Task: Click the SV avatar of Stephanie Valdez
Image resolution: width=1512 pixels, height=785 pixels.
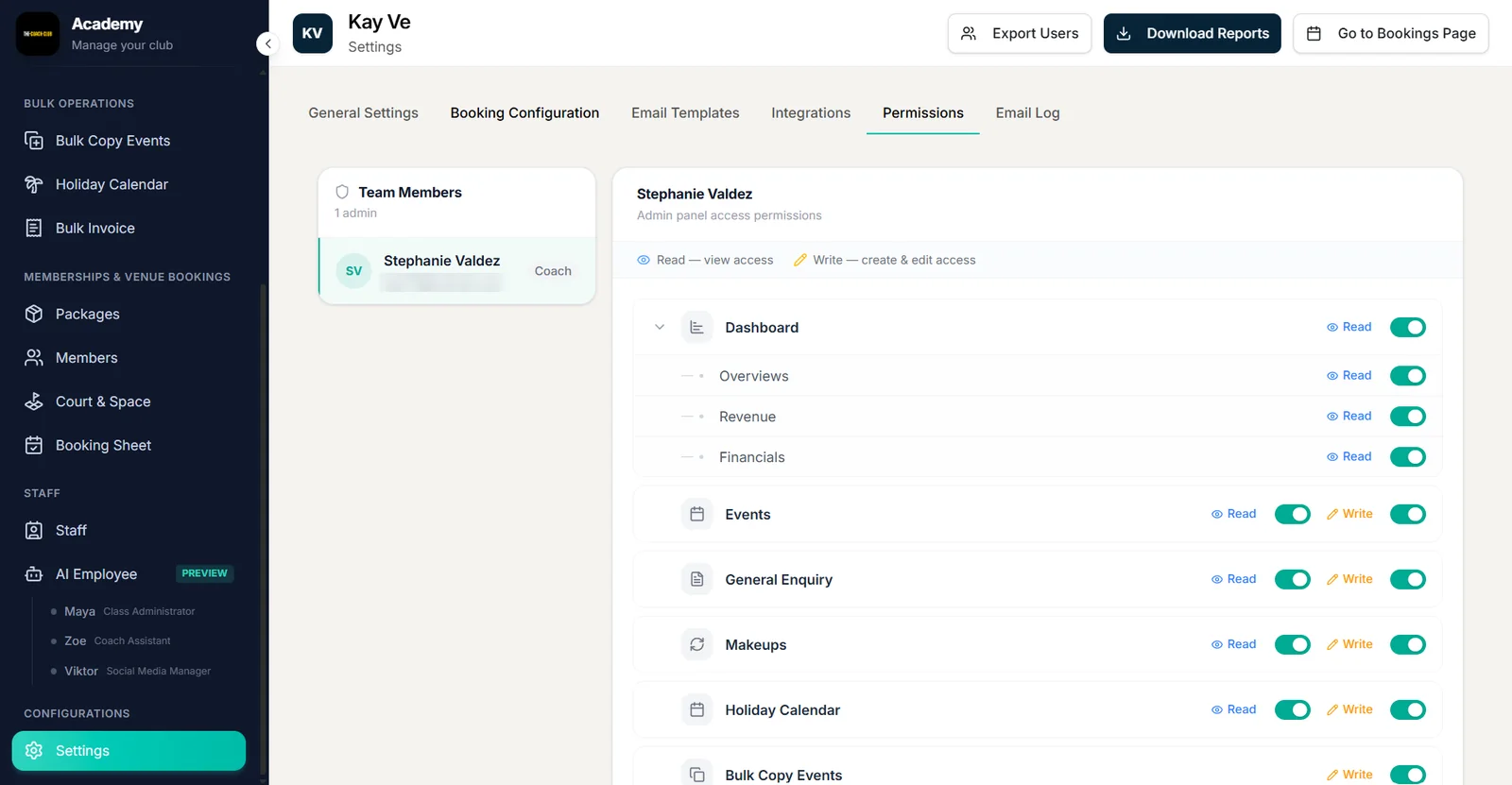Action: (x=353, y=271)
